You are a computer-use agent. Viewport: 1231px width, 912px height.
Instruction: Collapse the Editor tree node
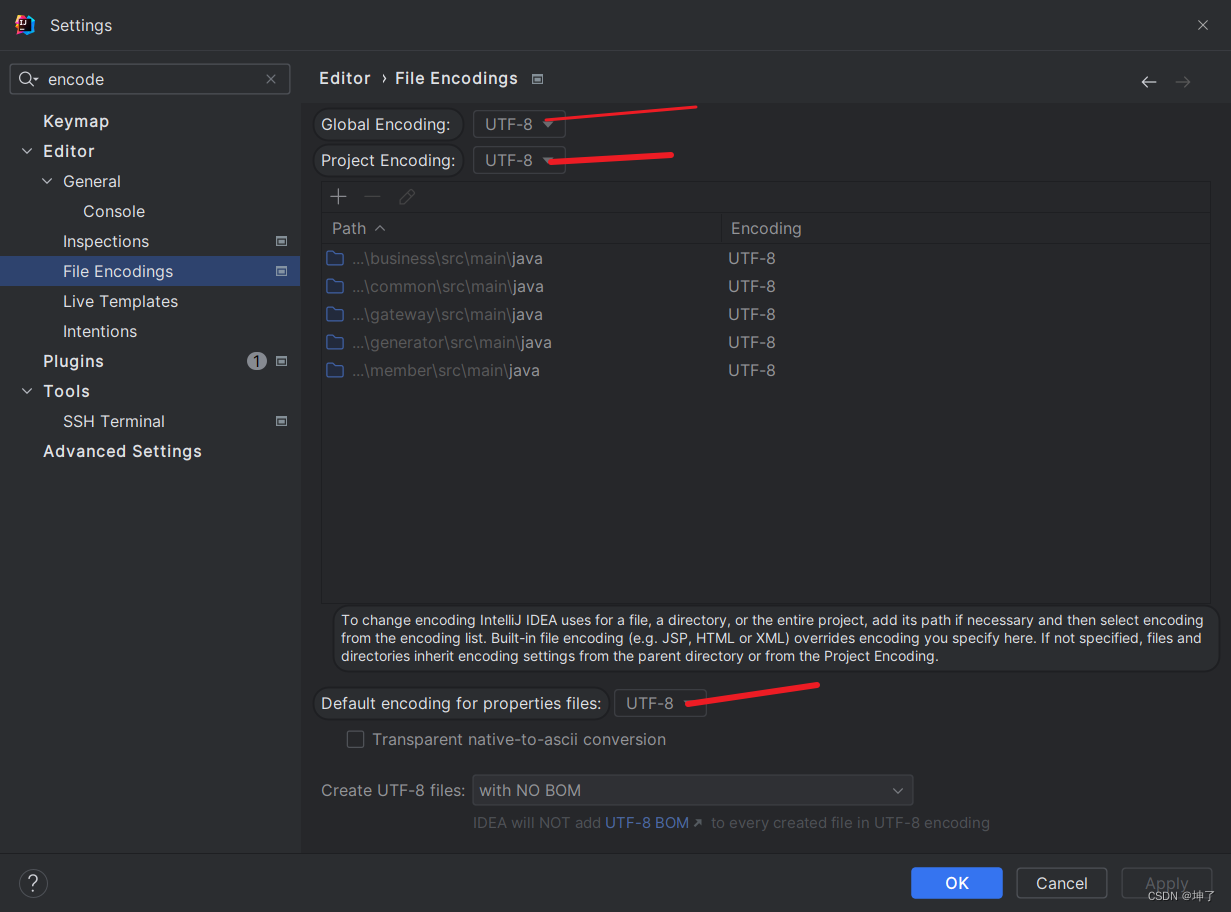click(26, 151)
